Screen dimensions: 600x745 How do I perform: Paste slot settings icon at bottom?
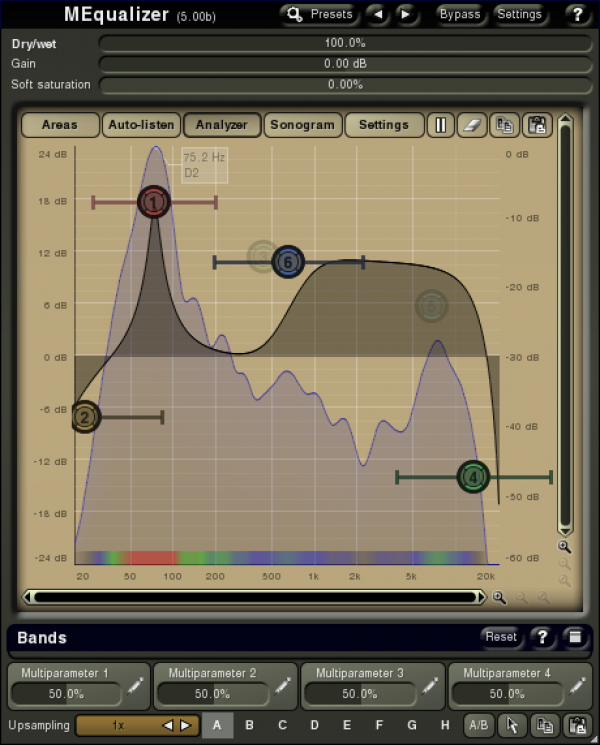(578, 726)
